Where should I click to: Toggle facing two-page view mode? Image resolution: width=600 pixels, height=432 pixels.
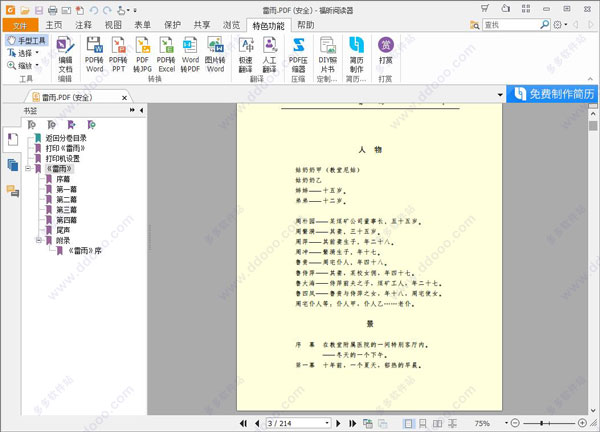coord(437,423)
